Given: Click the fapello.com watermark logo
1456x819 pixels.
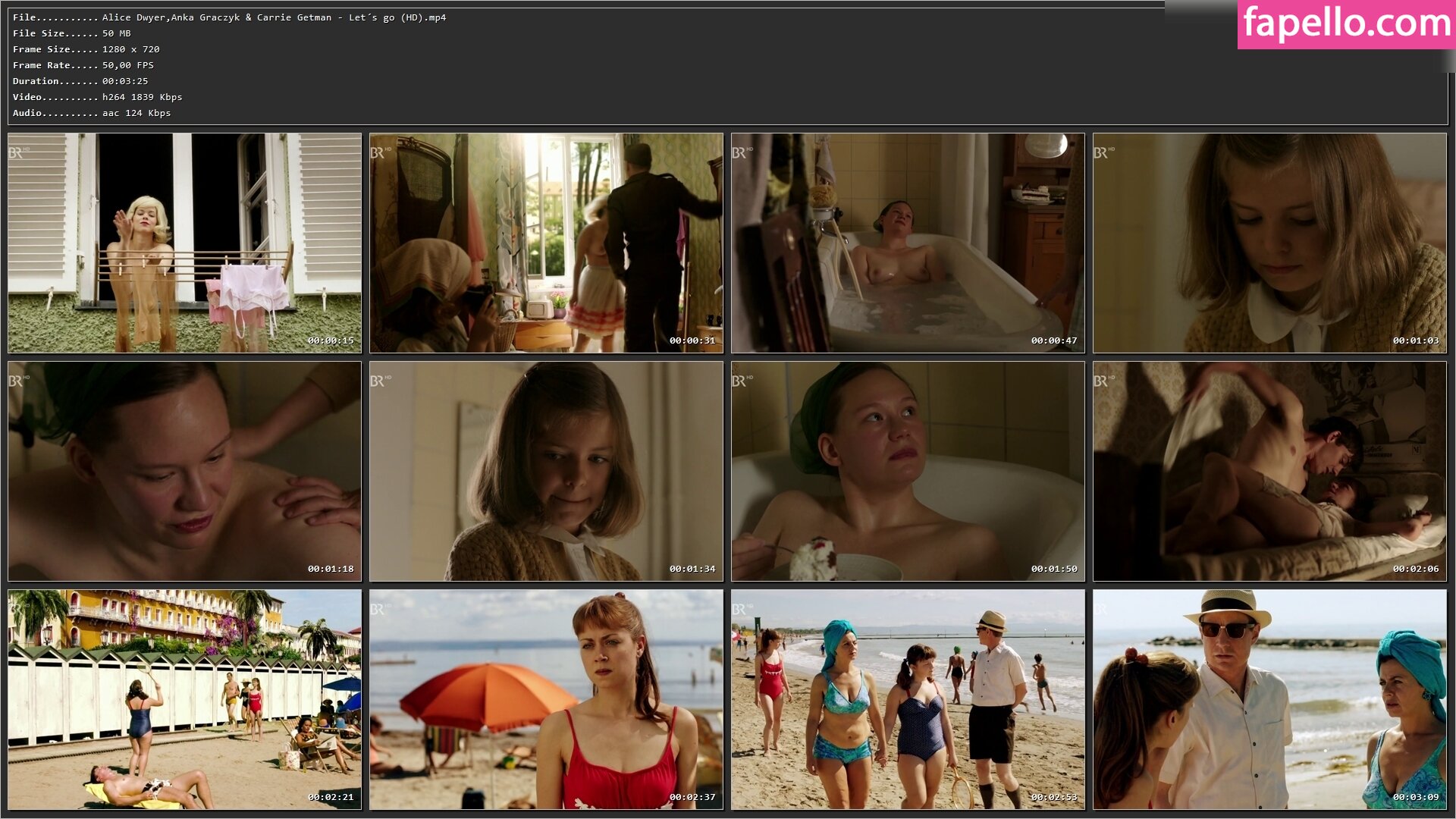Looking at the screenshot, I should [x=1345, y=24].
